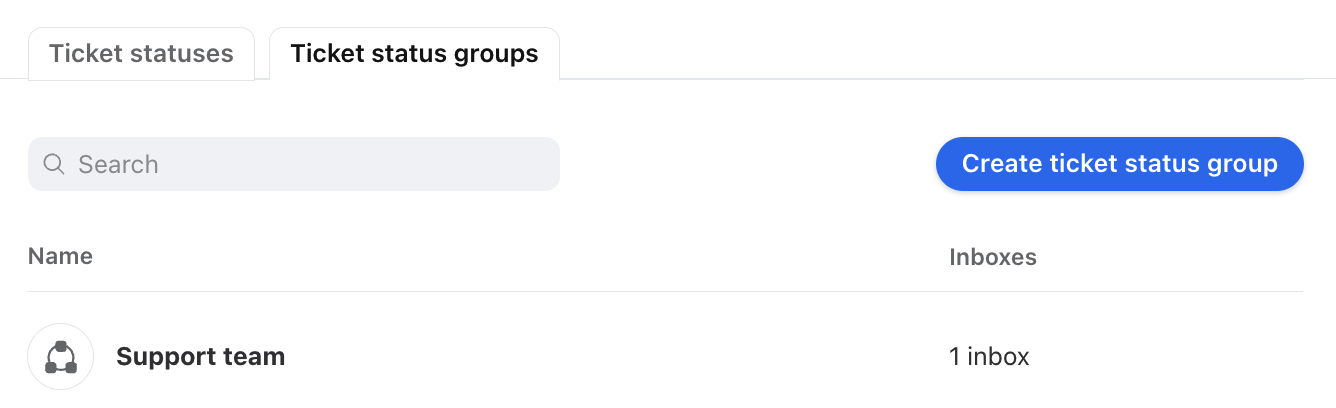Switch to the Ticket statuses tab
Image resolution: width=1336 pixels, height=408 pixels.
point(141,53)
